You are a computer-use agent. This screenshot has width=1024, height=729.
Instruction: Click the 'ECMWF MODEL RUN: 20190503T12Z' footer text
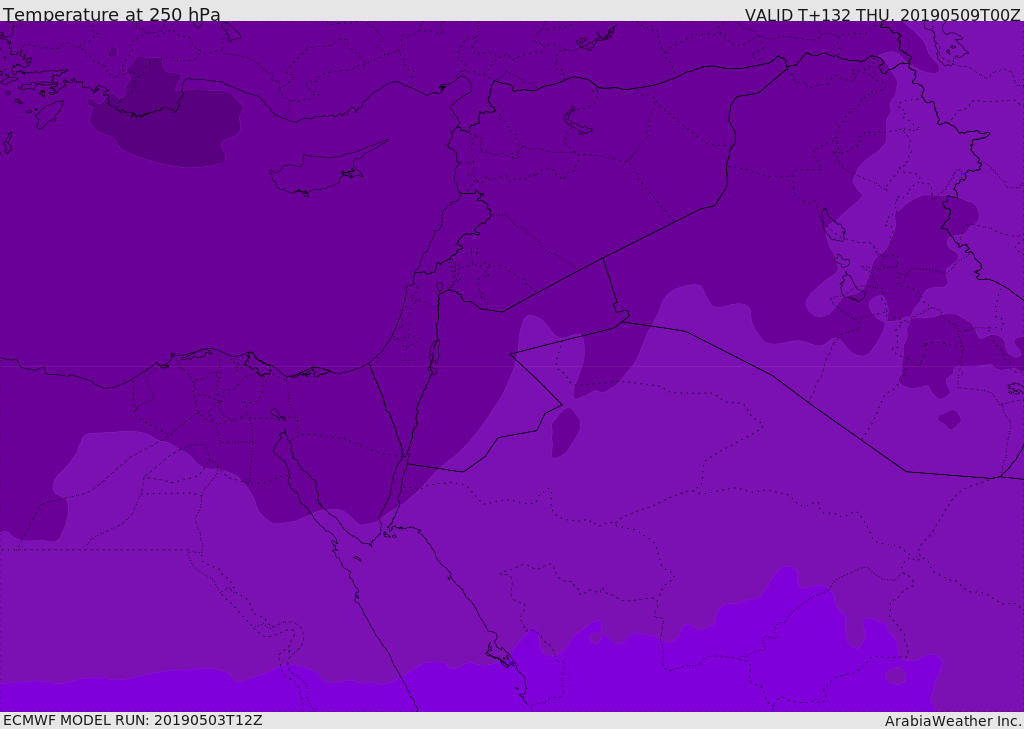click(x=133, y=720)
